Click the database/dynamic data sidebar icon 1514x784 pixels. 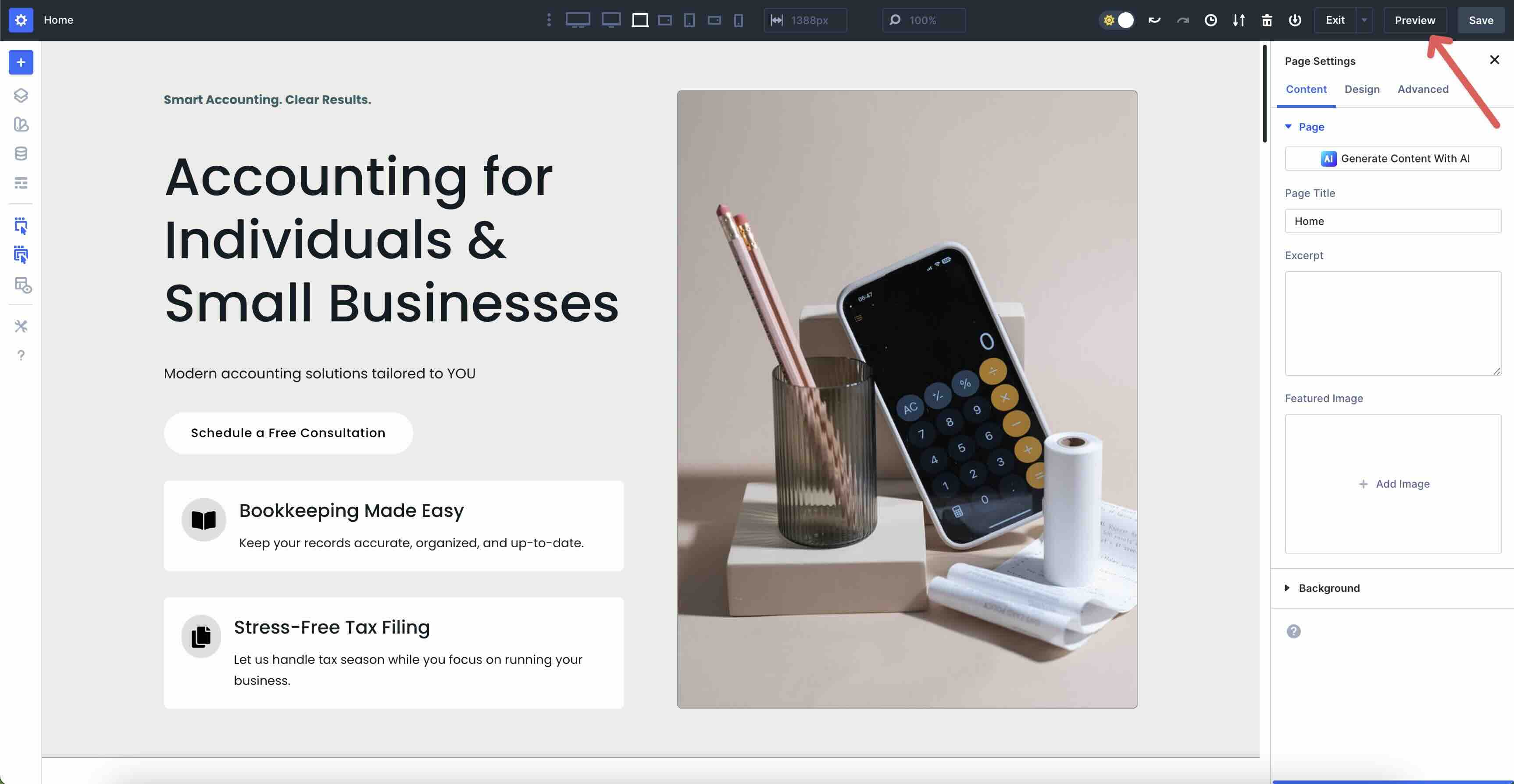pyautogui.click(x=21, y=153)
